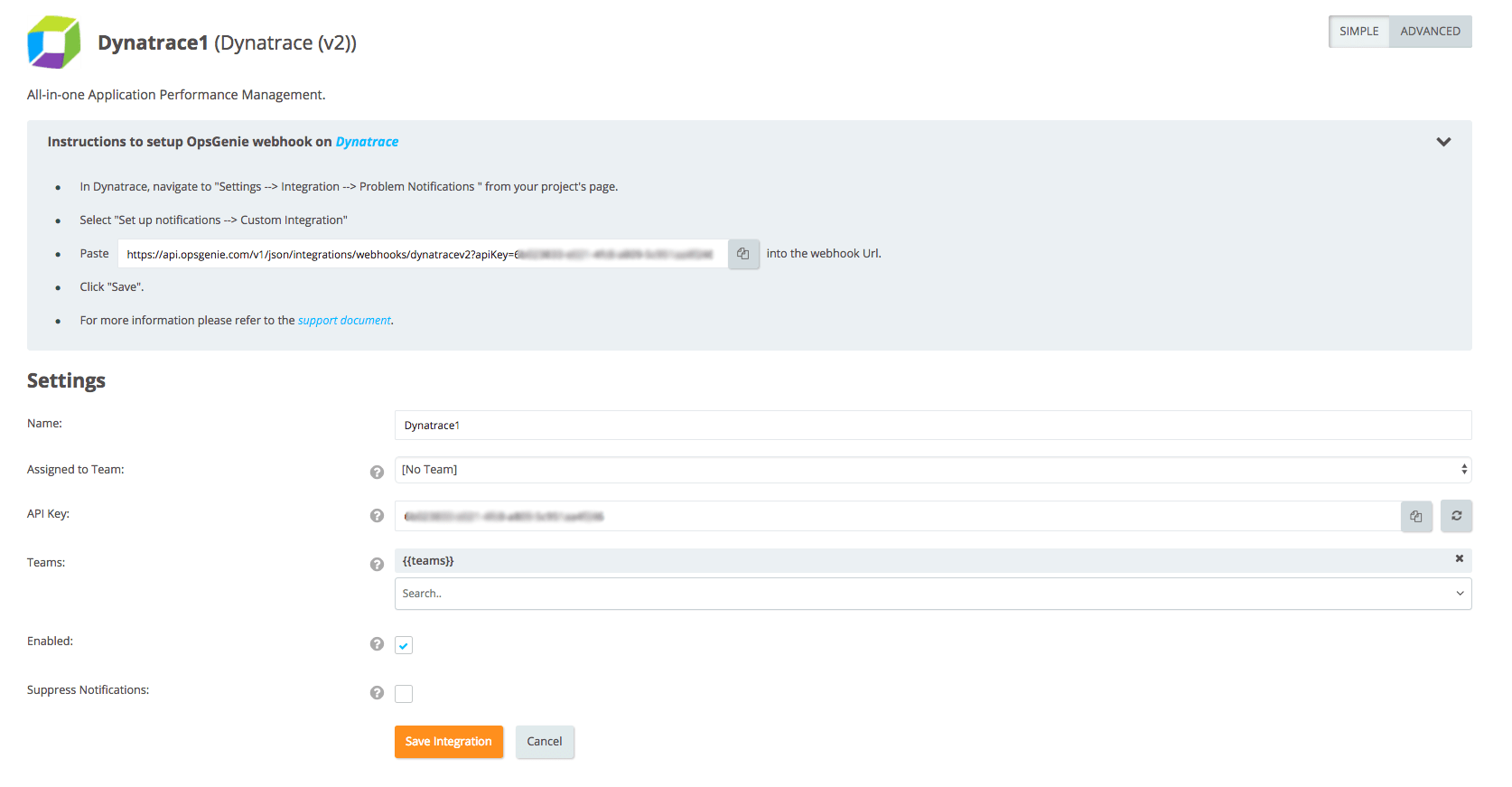Copy the API Key using copy icon

pyautogui.click(x=1416, y=516)
